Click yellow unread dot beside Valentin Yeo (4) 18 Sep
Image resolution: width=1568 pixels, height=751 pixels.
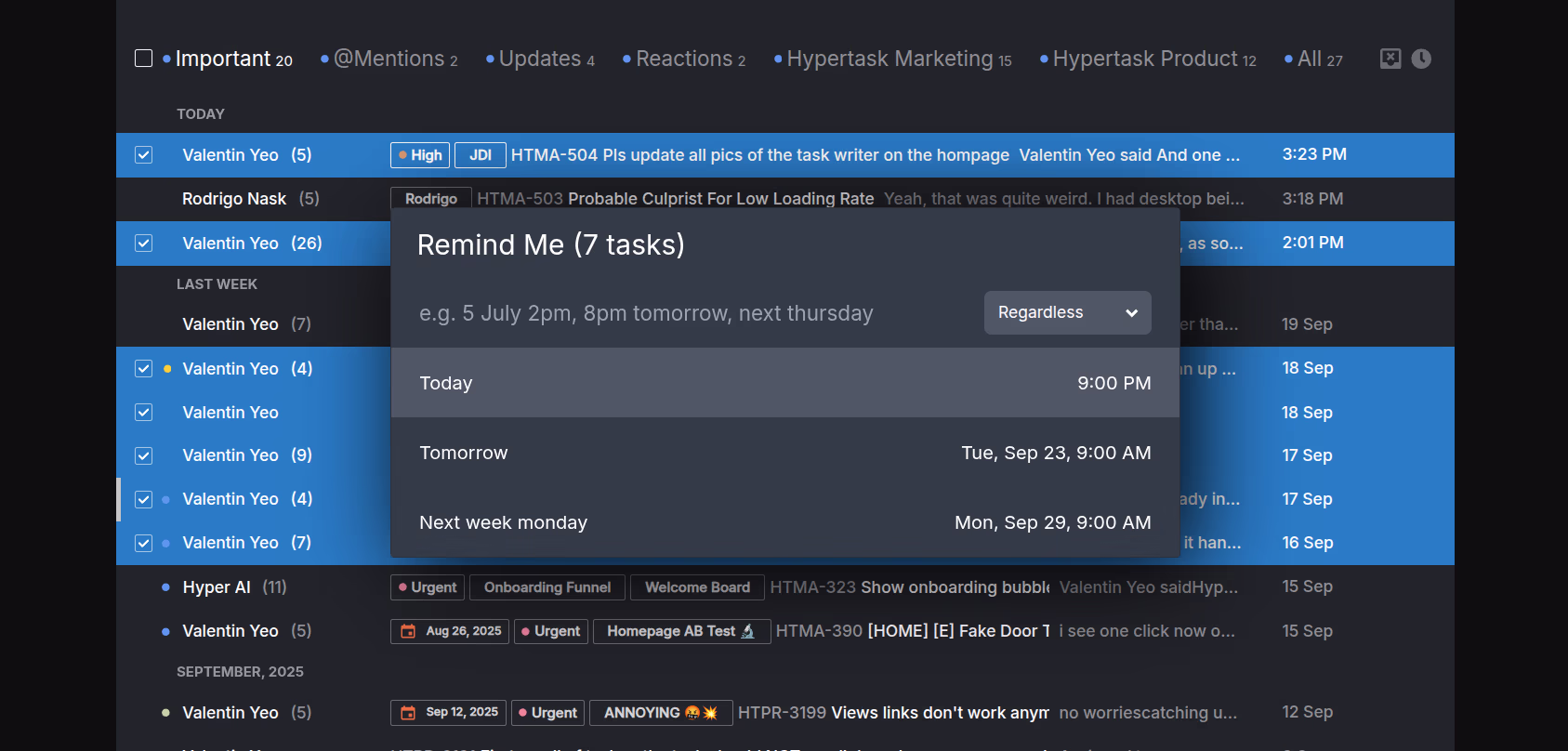[166, 369]
